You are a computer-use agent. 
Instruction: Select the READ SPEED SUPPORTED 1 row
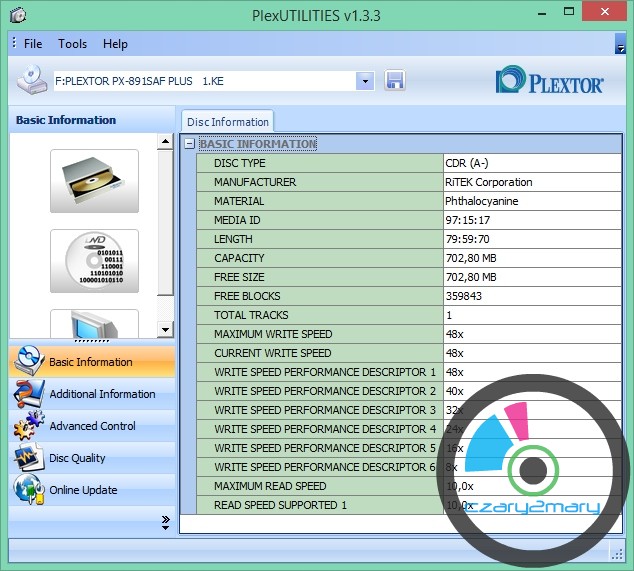[409, 505]
